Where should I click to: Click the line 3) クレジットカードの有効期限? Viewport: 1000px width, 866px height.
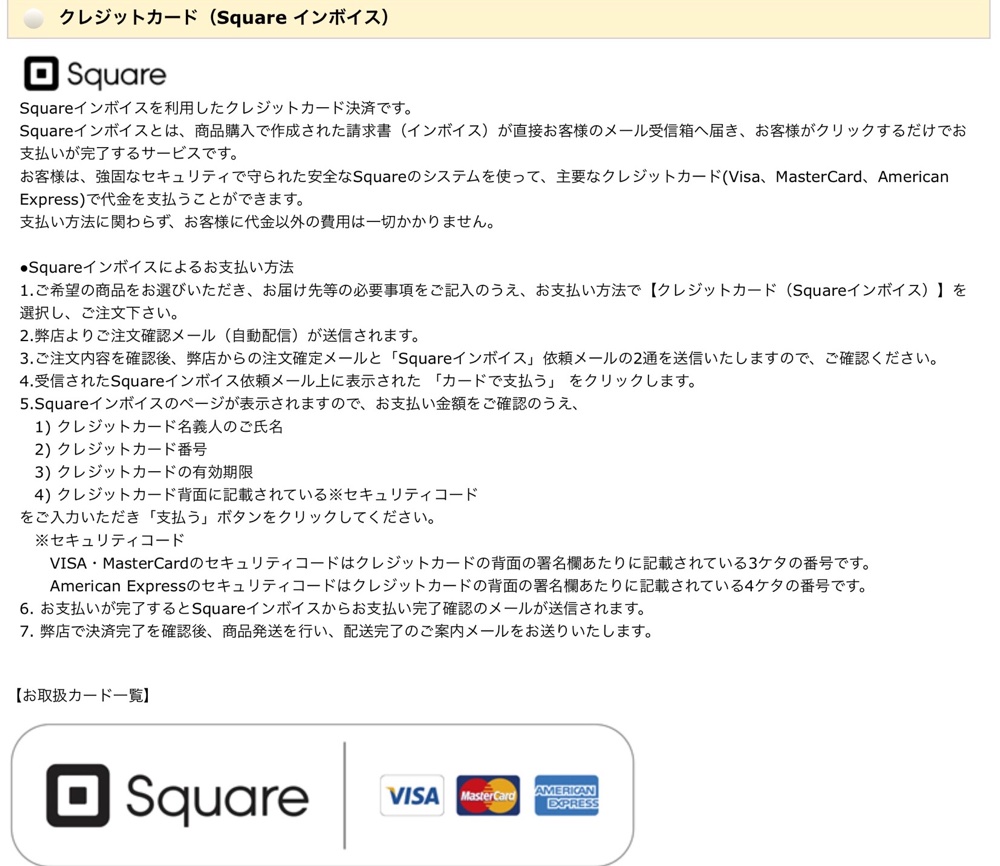tap(143, 472)
